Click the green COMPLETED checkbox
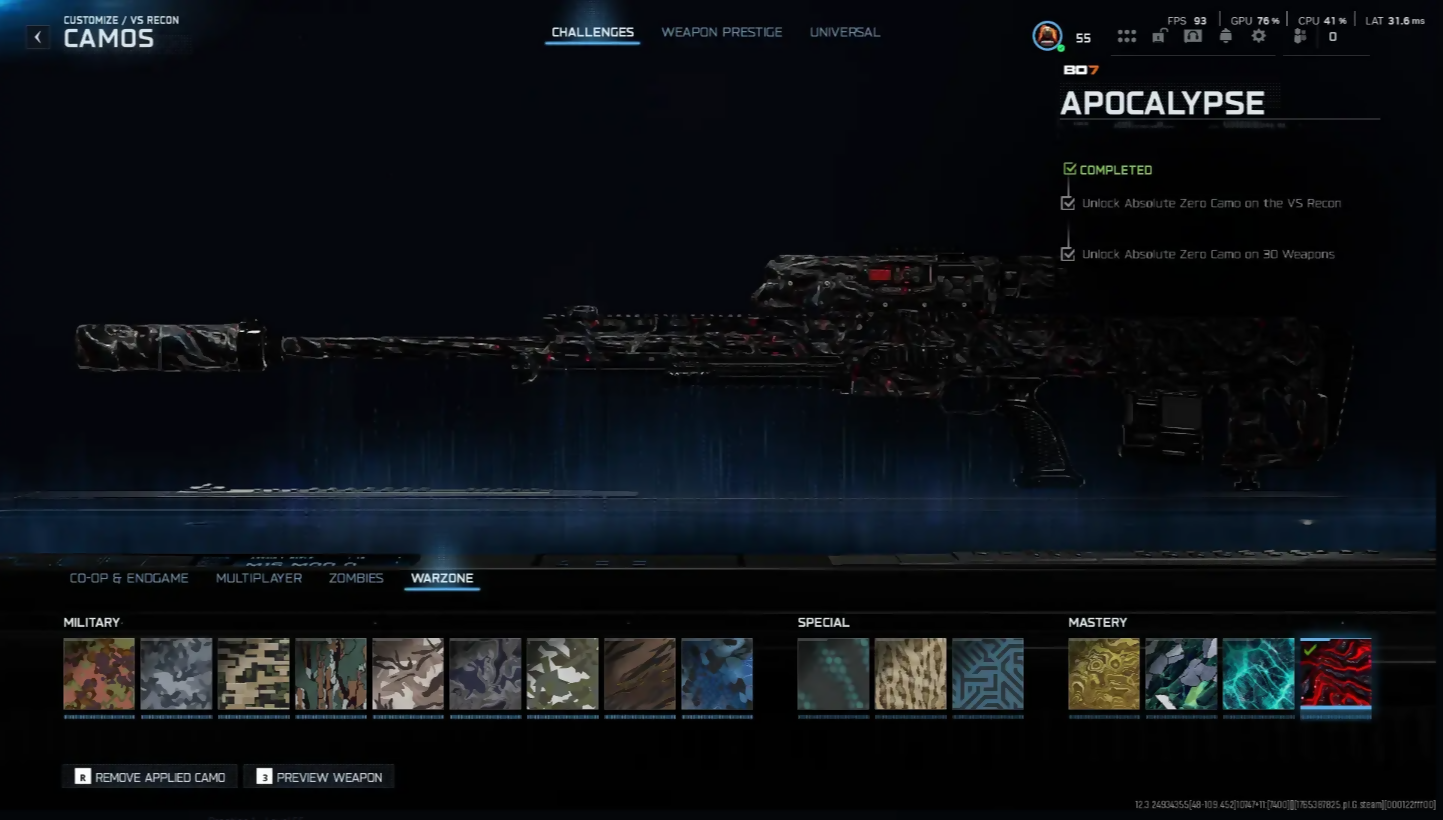Screen dimensions: 1443x820 pyautogui.click(x=1070, y=170)
